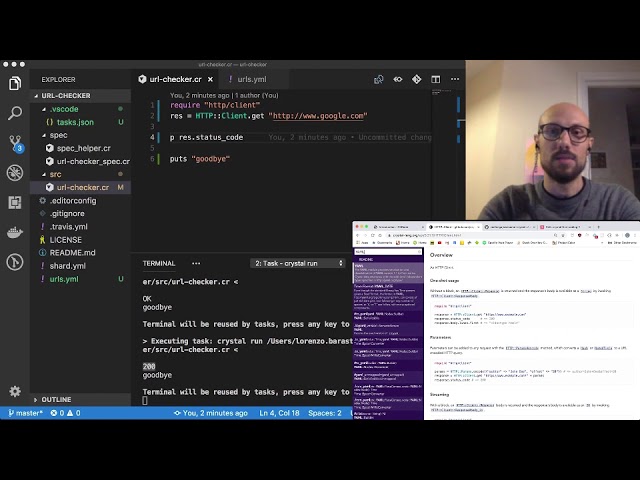
Task: Select the url-checker.cr editor tab
Action: point(176,79)
